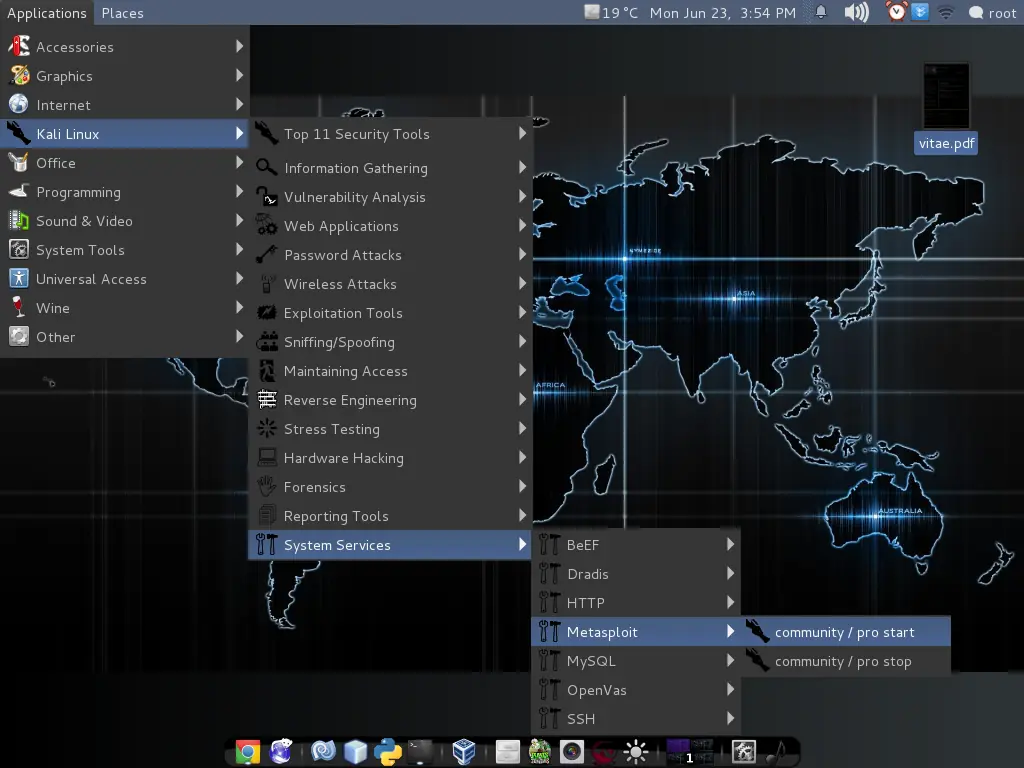Click the red alarm clock tray icon
Screen dimensions: 1024x768
click(897, 12)
